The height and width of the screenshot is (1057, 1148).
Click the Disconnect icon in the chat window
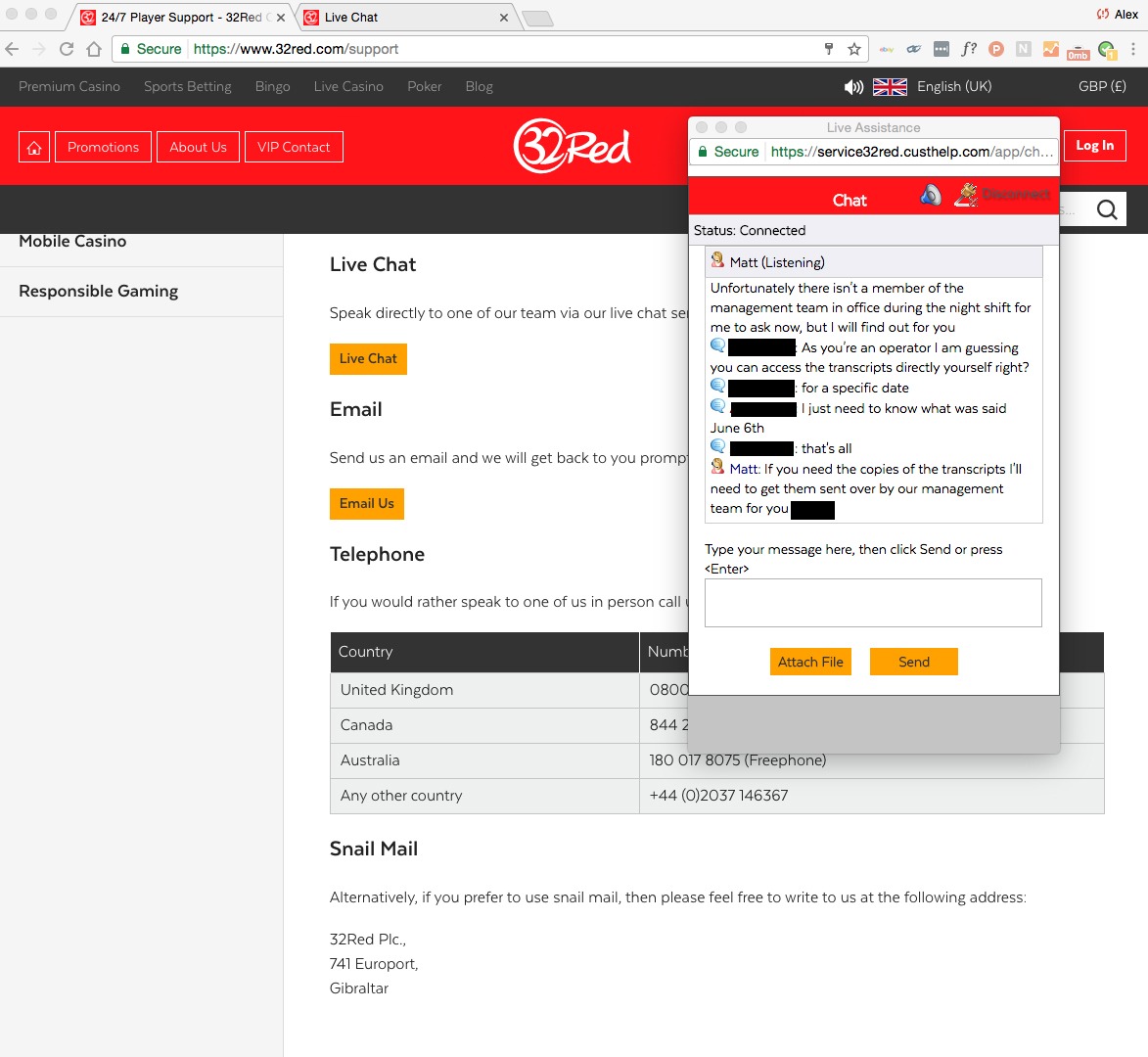click(x=966, y=195)
